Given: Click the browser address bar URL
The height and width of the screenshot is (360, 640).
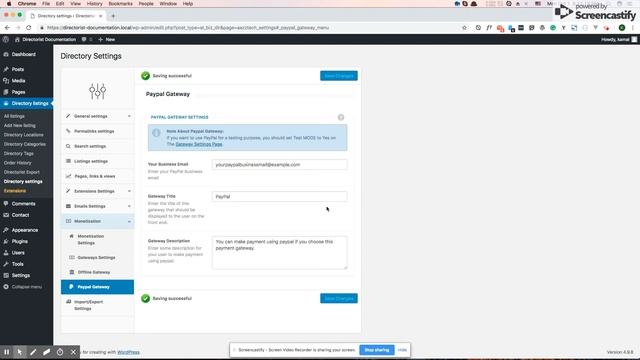Looking at the screenshot, I should (188, 28).
